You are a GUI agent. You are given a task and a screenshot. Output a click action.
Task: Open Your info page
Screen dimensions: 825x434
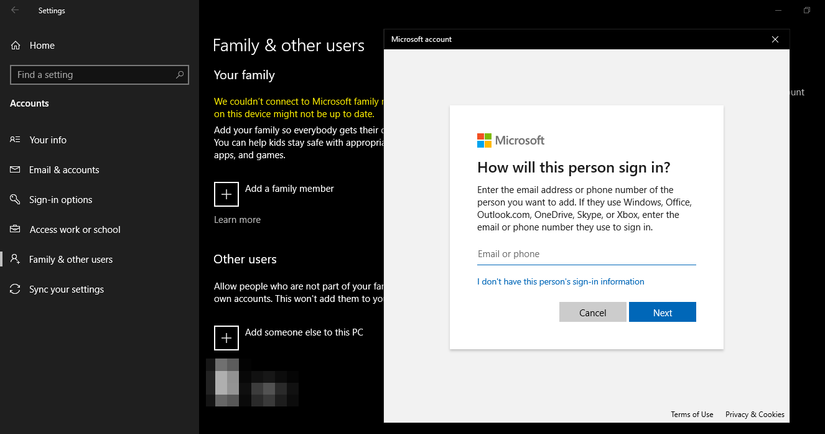[48, 139]
